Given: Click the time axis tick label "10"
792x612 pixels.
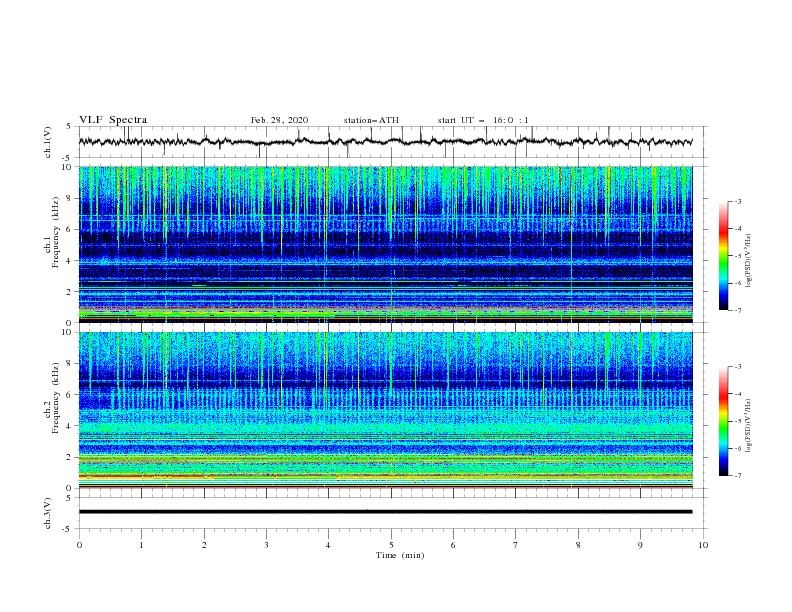Looking at the screenshot, I should [703, 545].
